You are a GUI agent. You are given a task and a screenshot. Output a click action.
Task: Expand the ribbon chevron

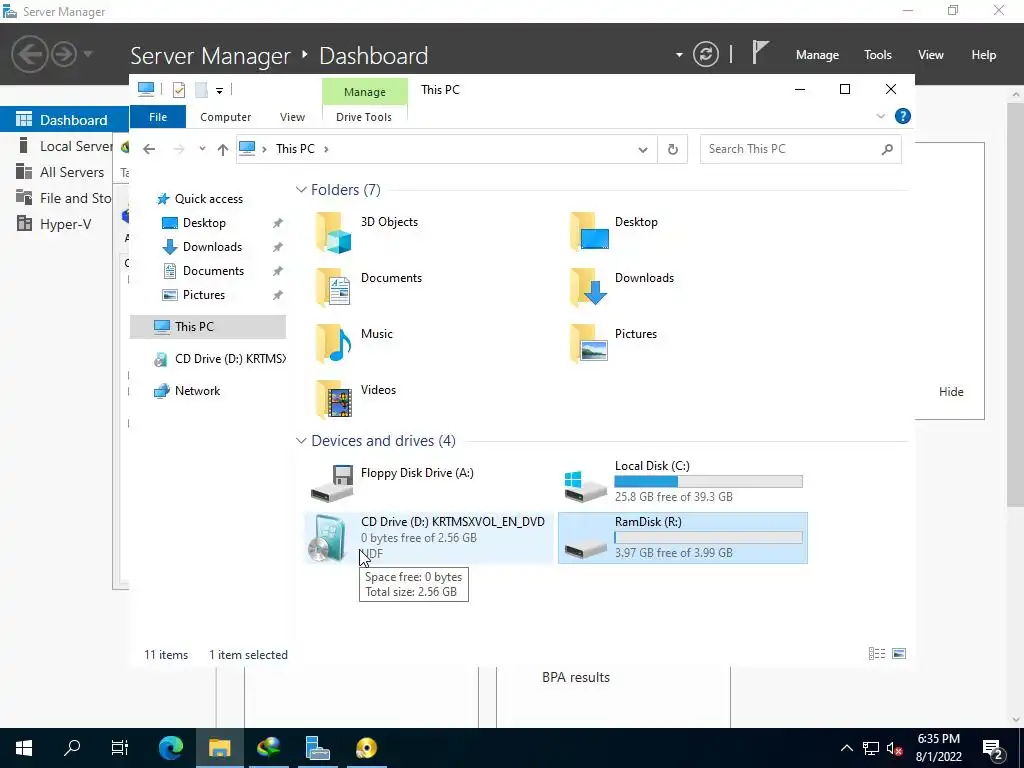(880, 116)
